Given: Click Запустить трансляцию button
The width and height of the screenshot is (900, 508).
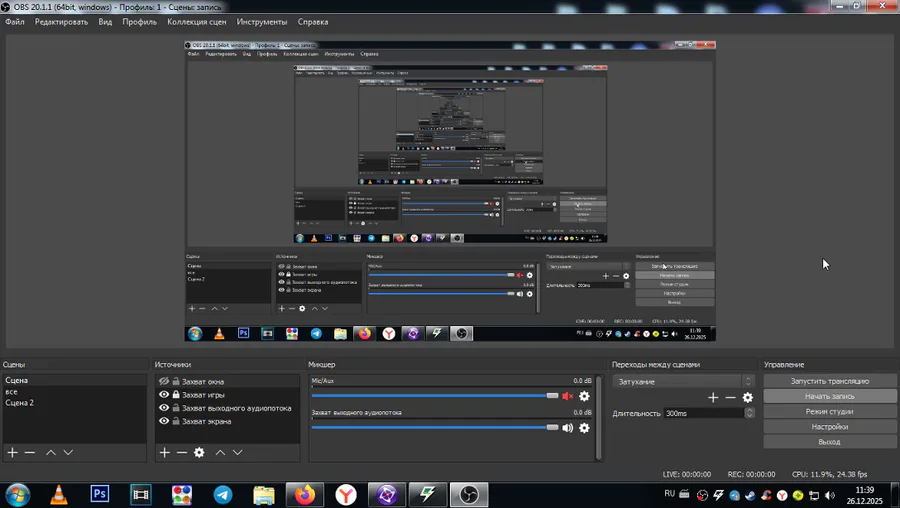Looking at the screenshot, I should tap(830, 381).
